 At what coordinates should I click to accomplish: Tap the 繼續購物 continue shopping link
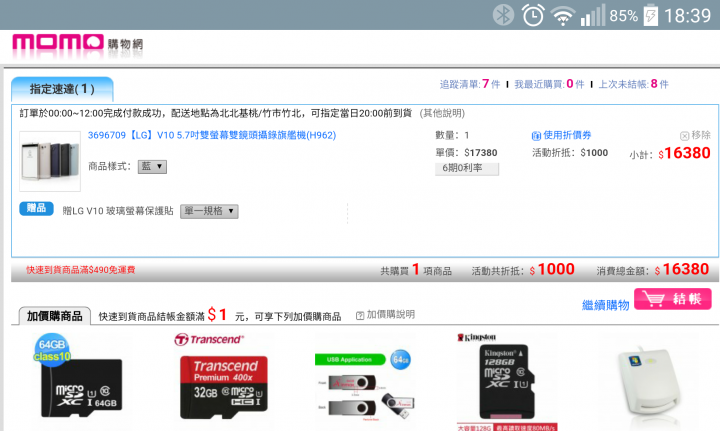point(605,305)
